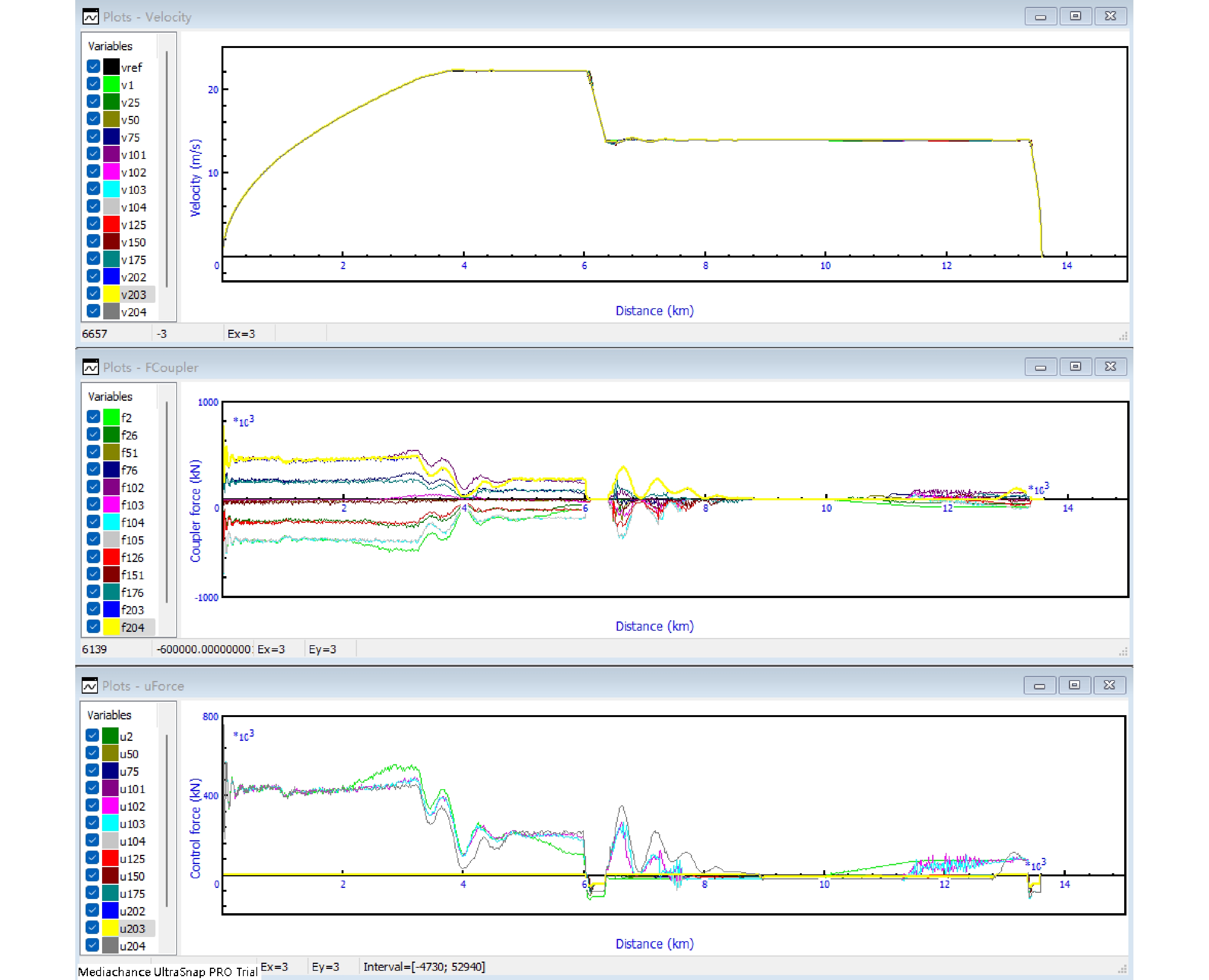The image size is (1209, 980).
Task: Click the uForce plot window icon
Action: pos(90,686)
